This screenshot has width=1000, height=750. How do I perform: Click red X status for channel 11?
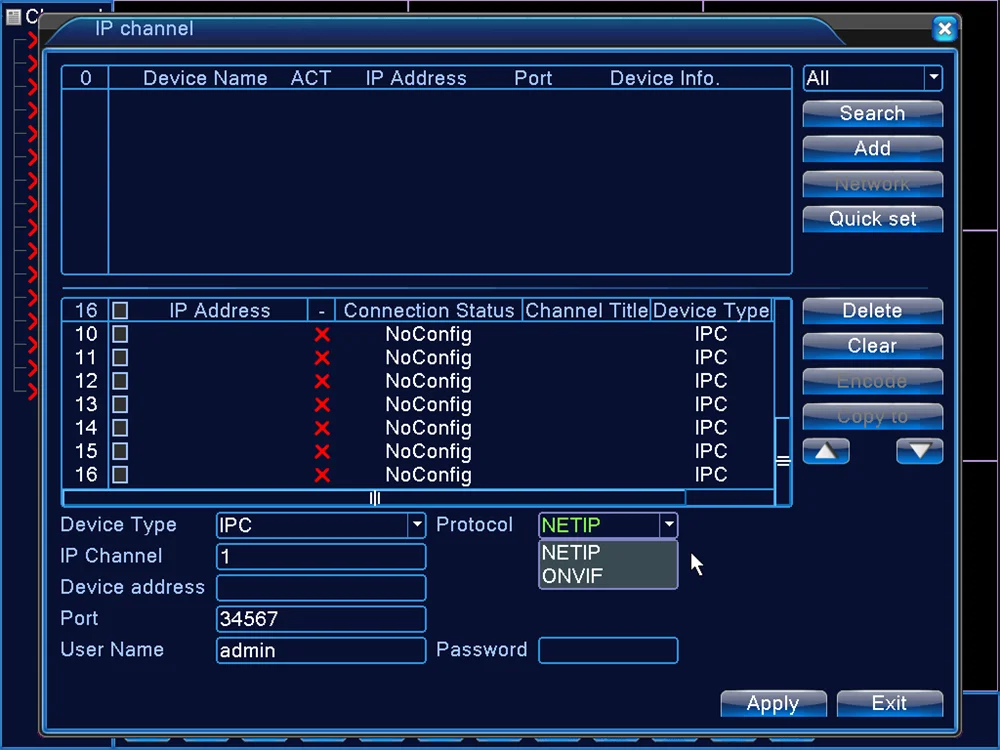[322, 358]
